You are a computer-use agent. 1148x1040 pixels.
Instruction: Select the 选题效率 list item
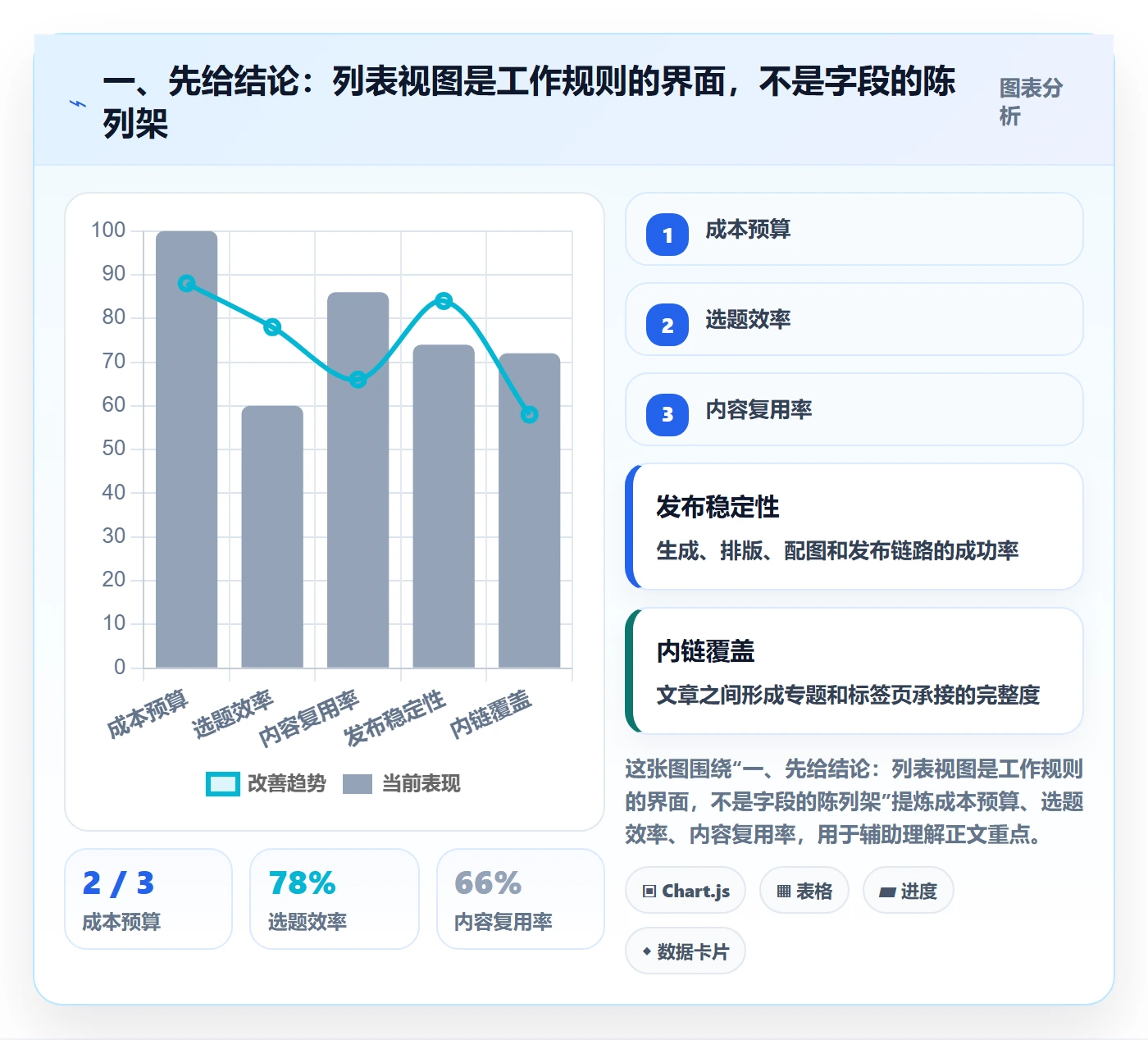tap(854, 319)
